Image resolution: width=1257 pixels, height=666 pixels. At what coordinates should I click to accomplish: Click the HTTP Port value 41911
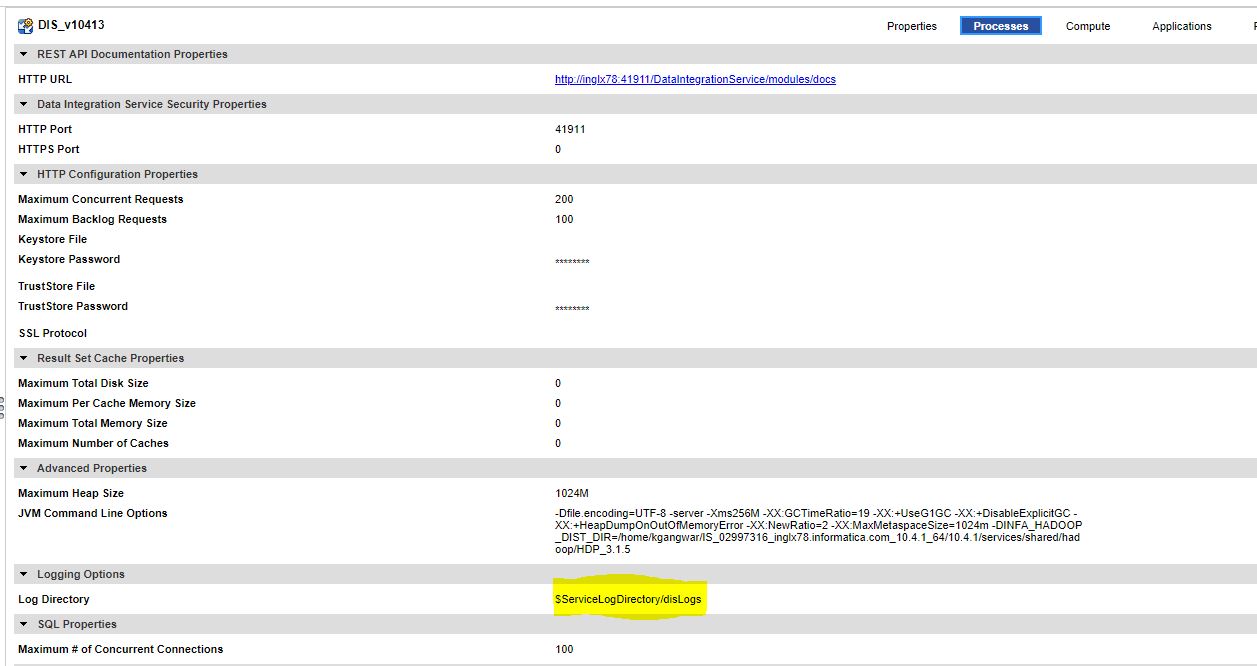click(x=569, y=129)
